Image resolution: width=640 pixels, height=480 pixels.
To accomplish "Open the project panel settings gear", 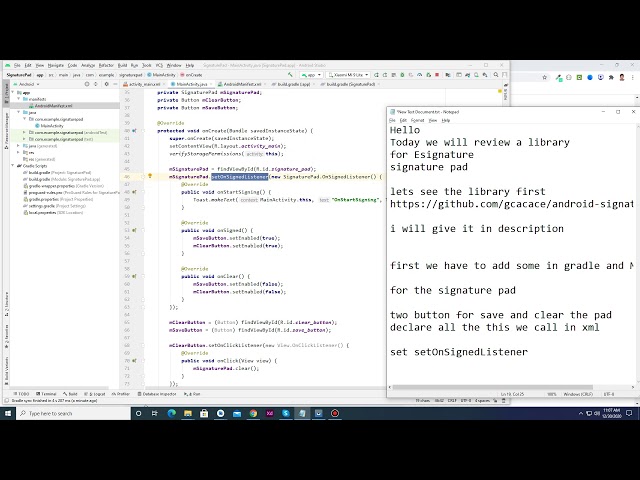I will pos(107,84).
